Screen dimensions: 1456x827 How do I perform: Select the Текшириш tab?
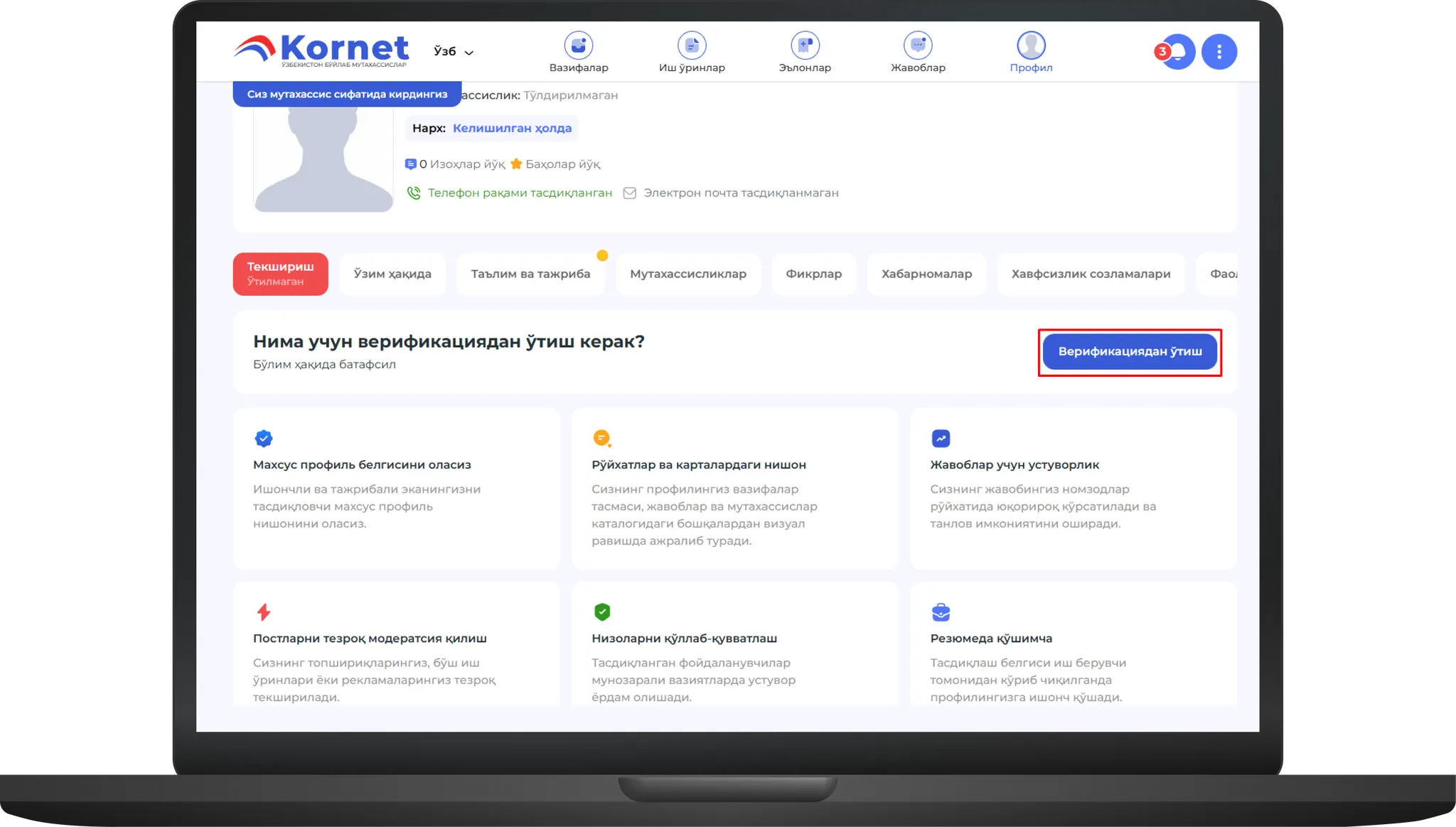(280, 274)
